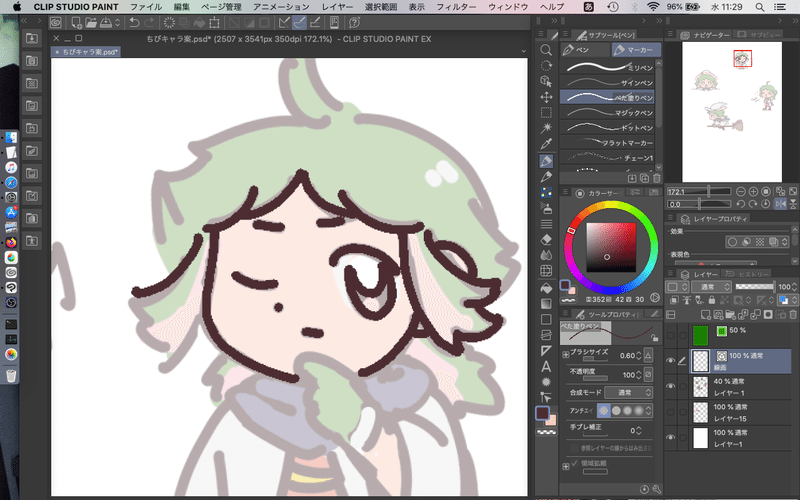
Task: Select the first anti-aliasing option
Action: point(604,410)
